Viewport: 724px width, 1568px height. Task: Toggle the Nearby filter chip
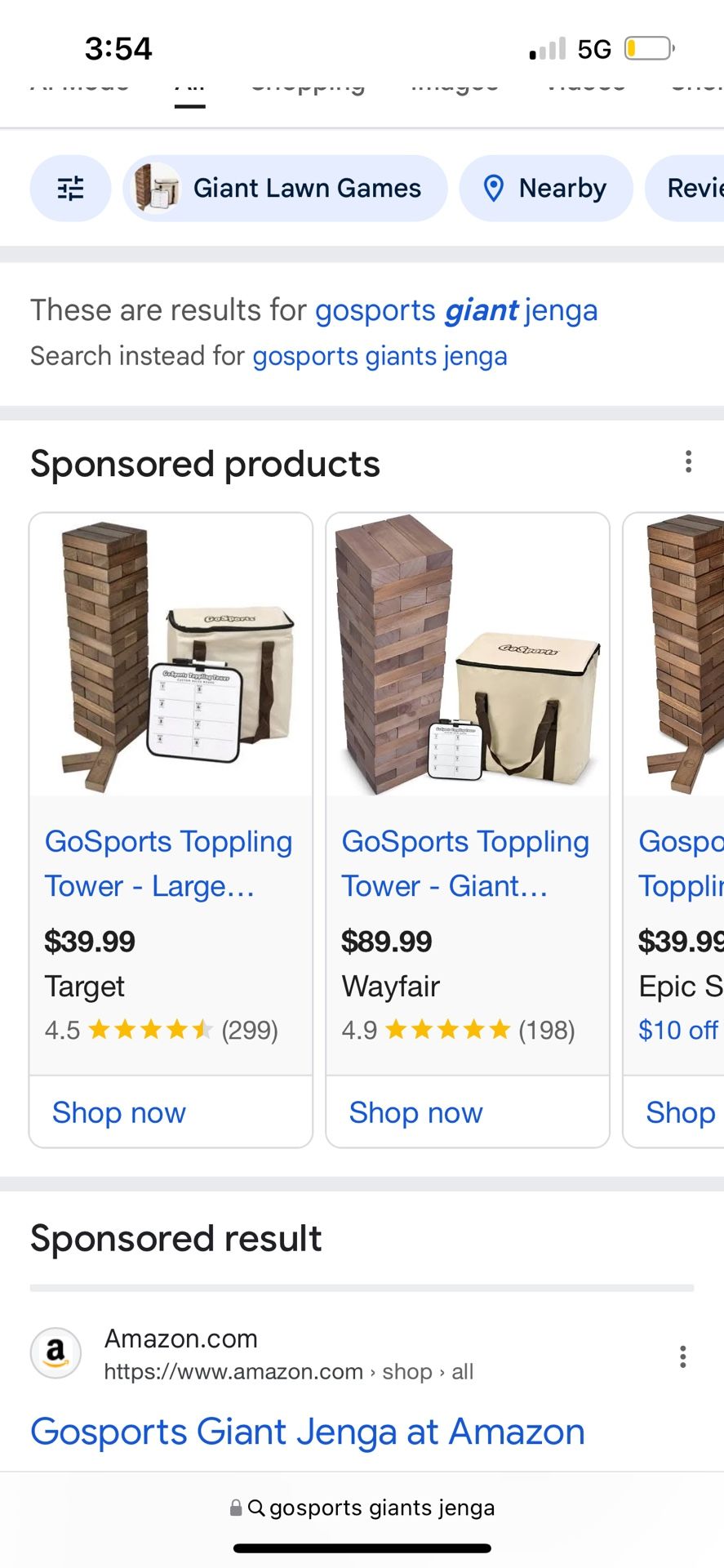(546, 189)
